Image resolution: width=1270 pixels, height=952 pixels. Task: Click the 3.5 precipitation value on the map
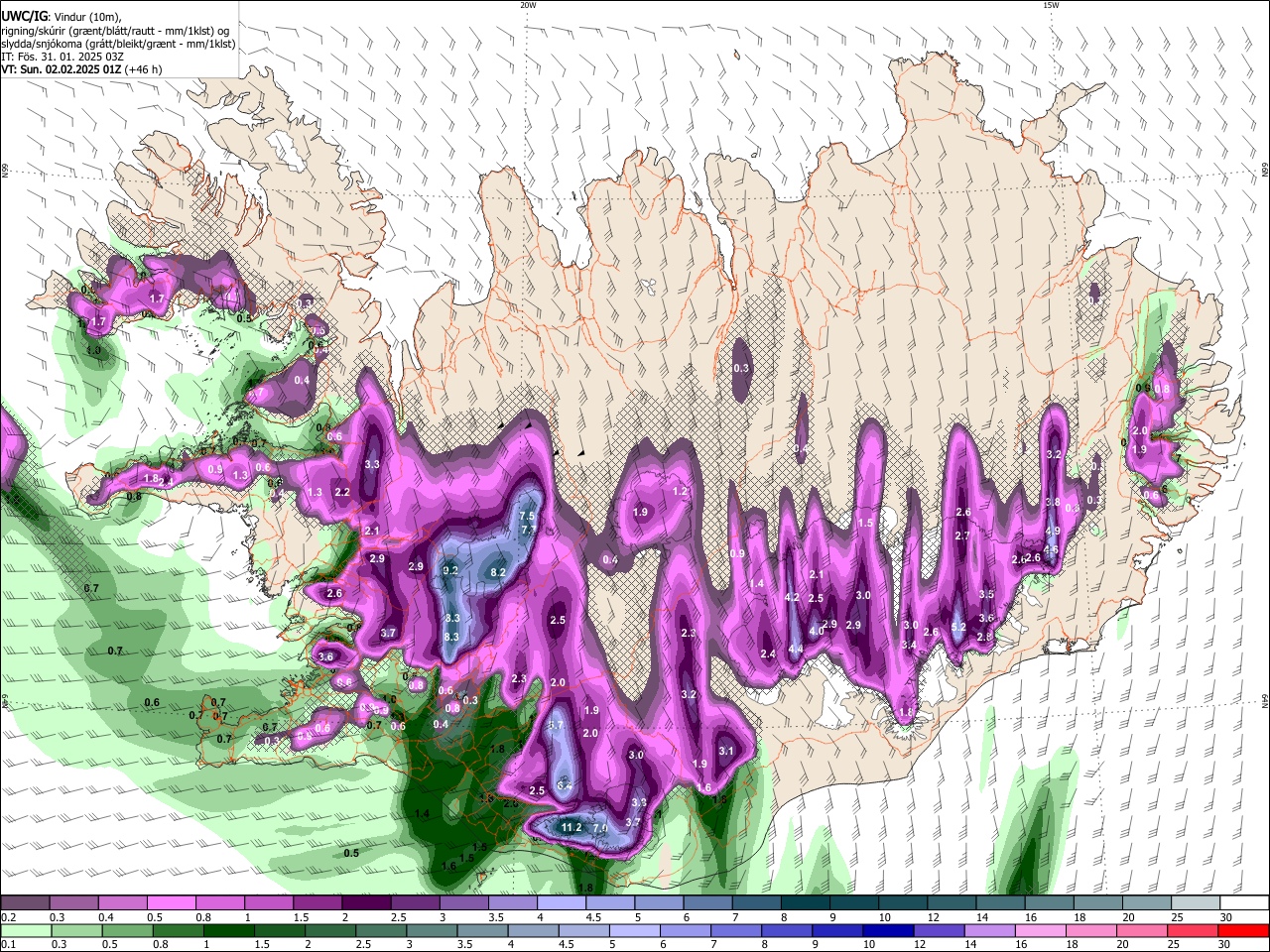[986, 594]
